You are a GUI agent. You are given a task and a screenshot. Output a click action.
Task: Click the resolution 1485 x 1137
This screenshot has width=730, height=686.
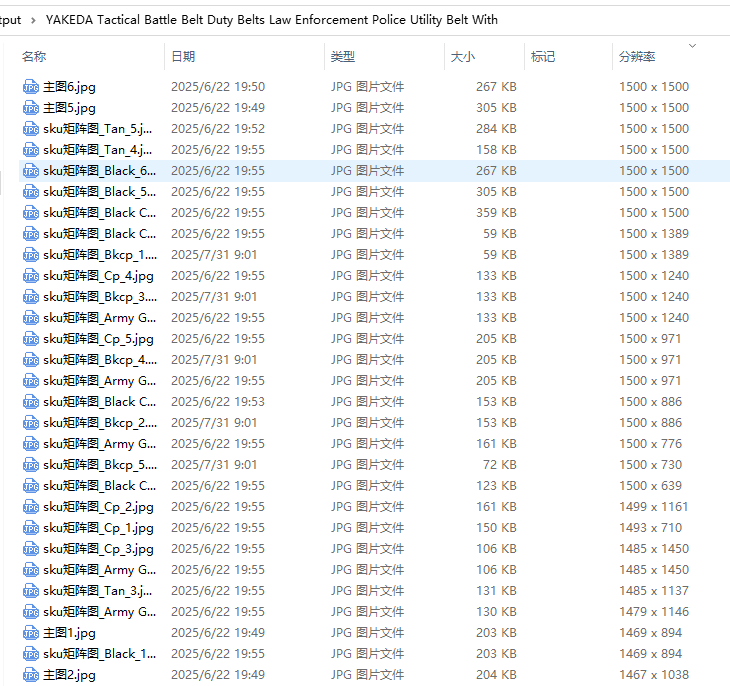[x=654, y=591]
